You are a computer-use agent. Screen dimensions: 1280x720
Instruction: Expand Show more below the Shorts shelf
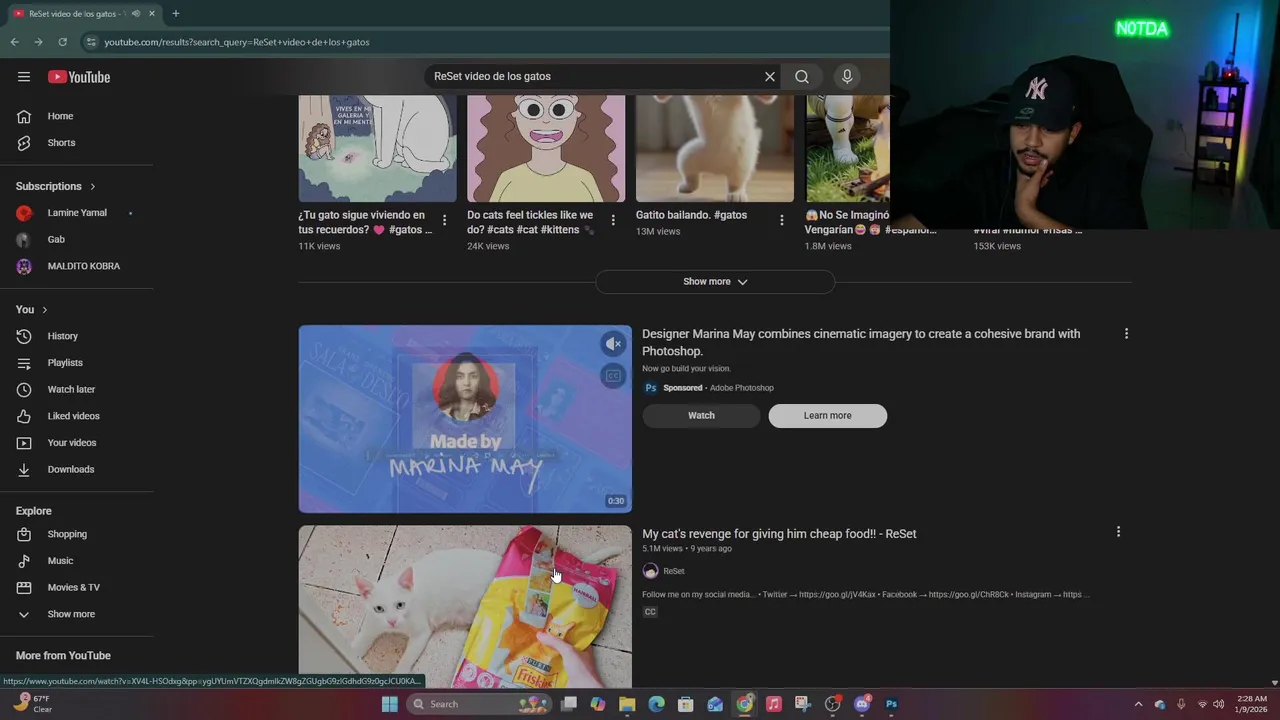(x=715, y=282)
